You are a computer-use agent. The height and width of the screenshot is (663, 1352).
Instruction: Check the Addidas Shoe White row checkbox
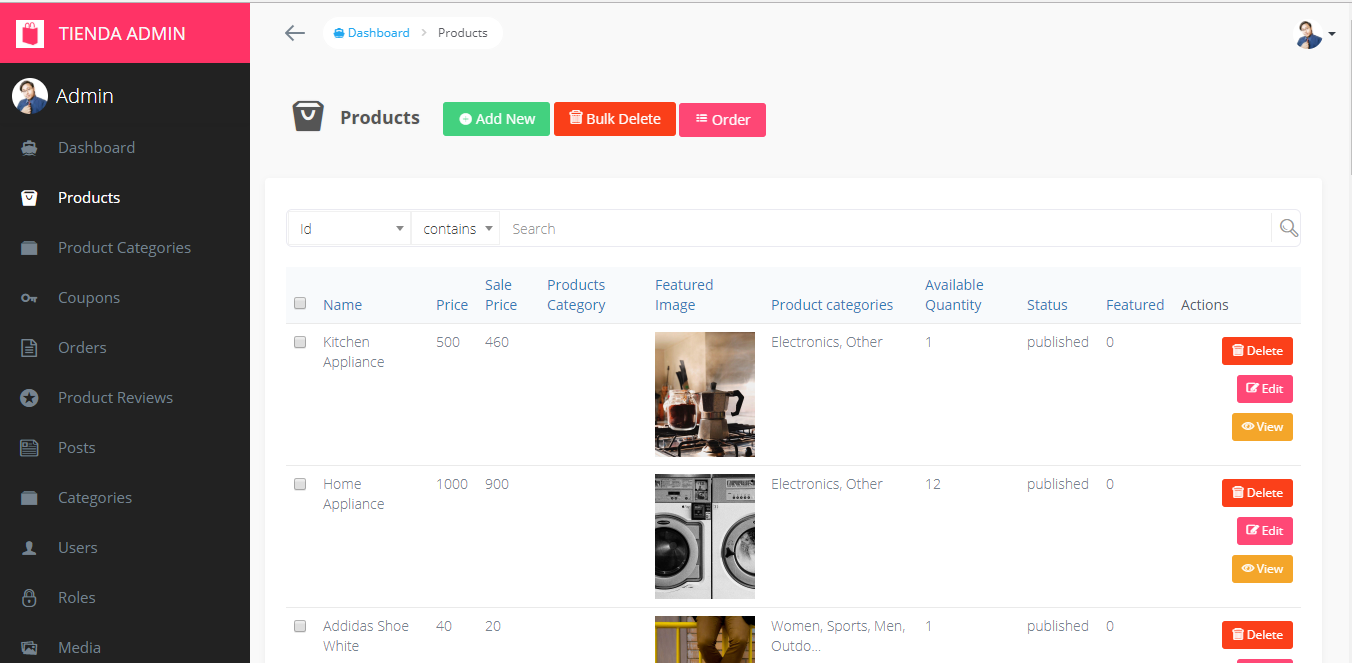click(x=300, y=626)
